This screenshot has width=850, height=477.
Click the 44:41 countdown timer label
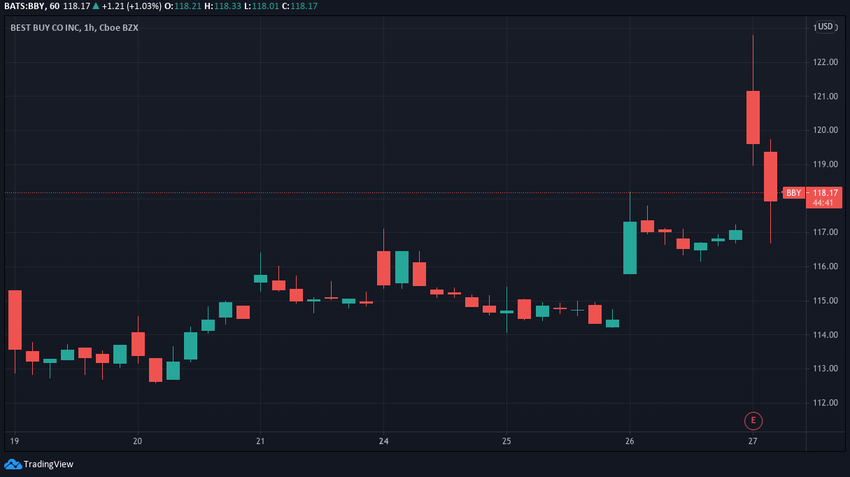pos(823,203)
